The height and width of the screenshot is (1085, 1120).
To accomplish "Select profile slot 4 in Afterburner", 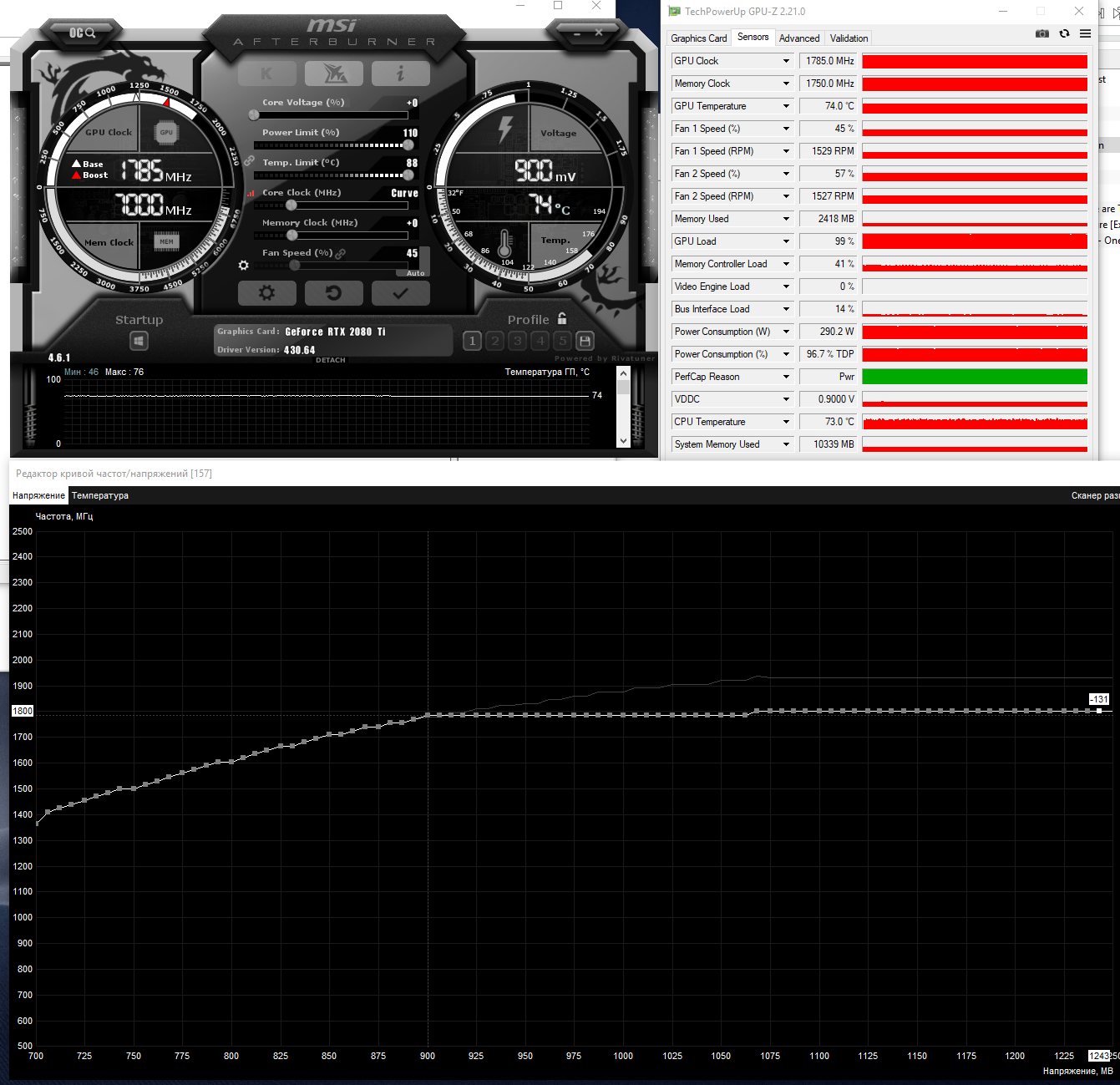I will click(x=540, y=341).
